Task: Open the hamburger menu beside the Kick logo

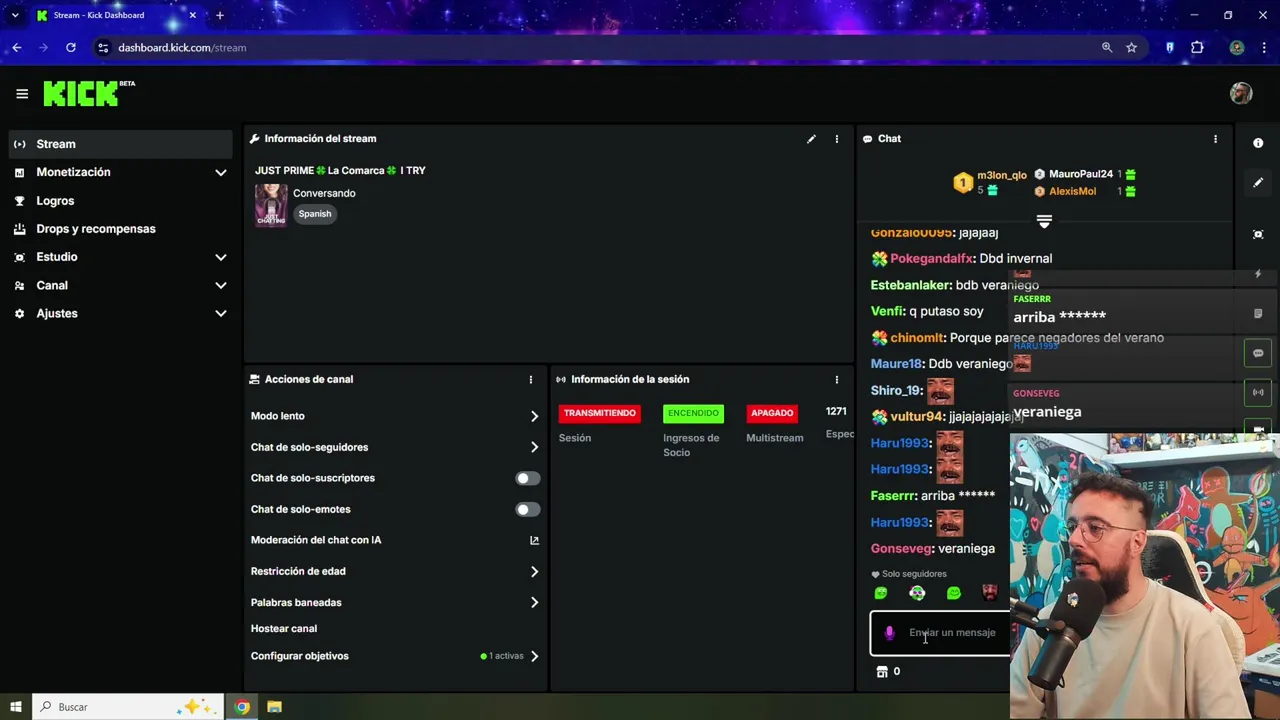Action: [x=22, y=94]
